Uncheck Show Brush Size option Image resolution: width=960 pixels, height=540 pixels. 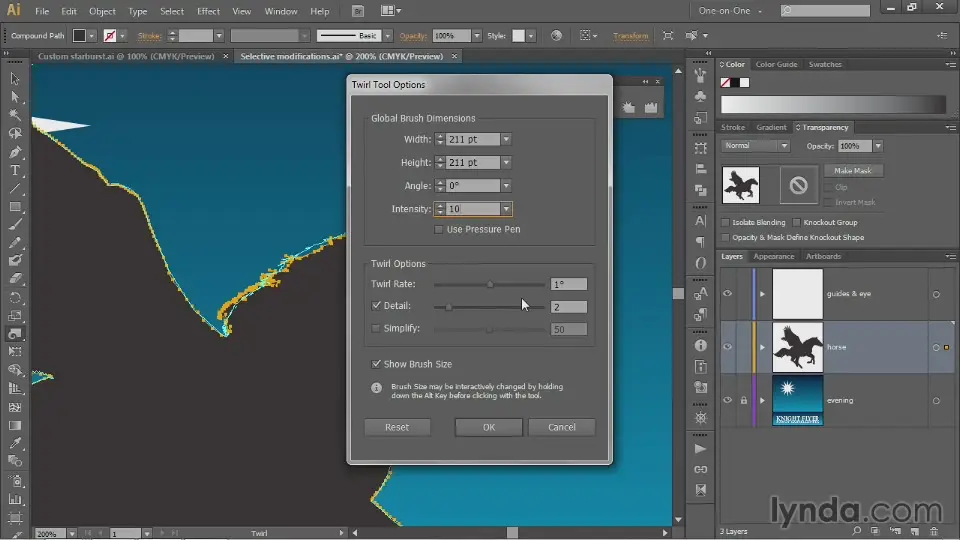click(x=376, y=364)
